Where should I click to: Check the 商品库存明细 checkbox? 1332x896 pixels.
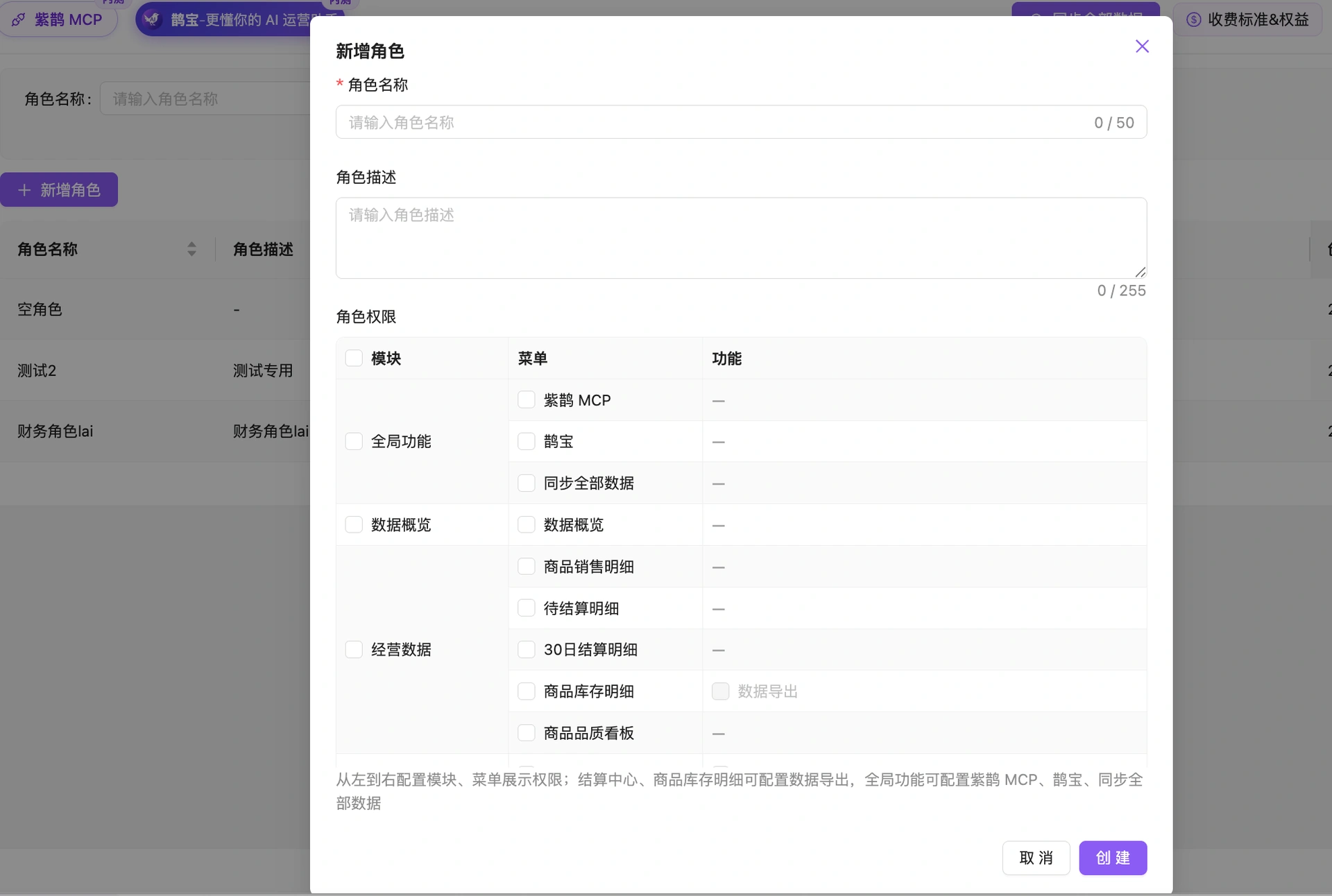click(527, 691)
